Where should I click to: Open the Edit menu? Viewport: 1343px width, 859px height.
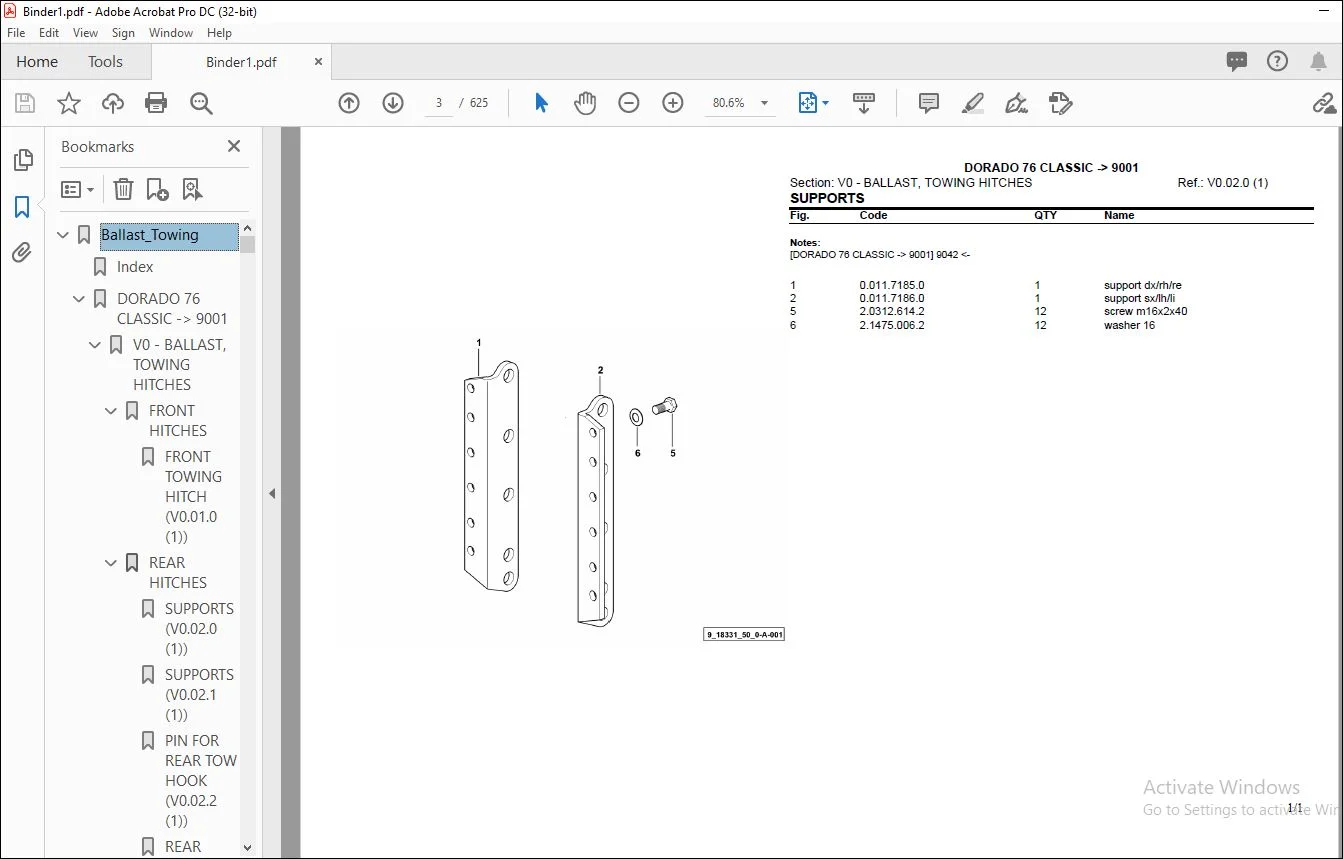(49, 33)
